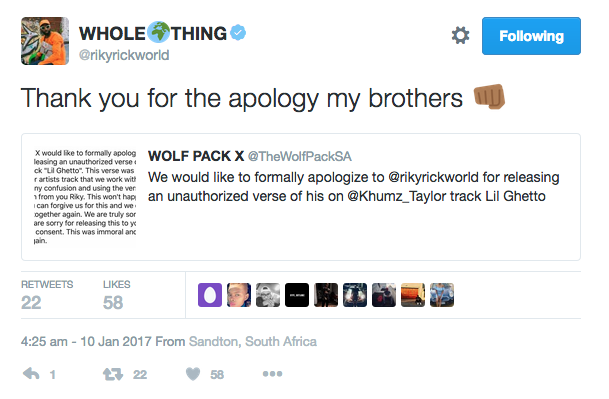Click the blue verified badge icon
The height and width of the screenshot is (399, 609).
click(x=238, y=33)
